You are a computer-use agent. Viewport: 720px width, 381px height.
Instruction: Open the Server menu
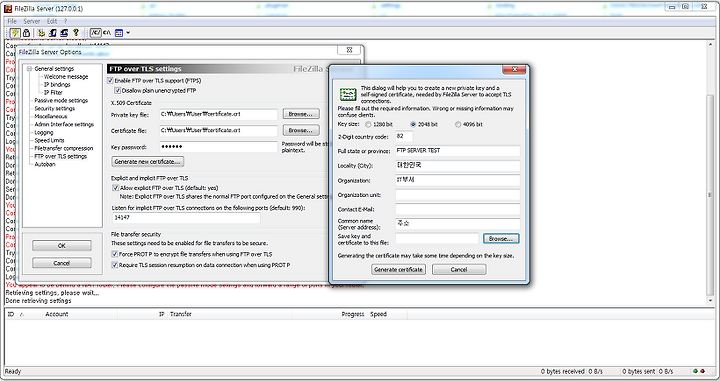(x=32, y=21)
